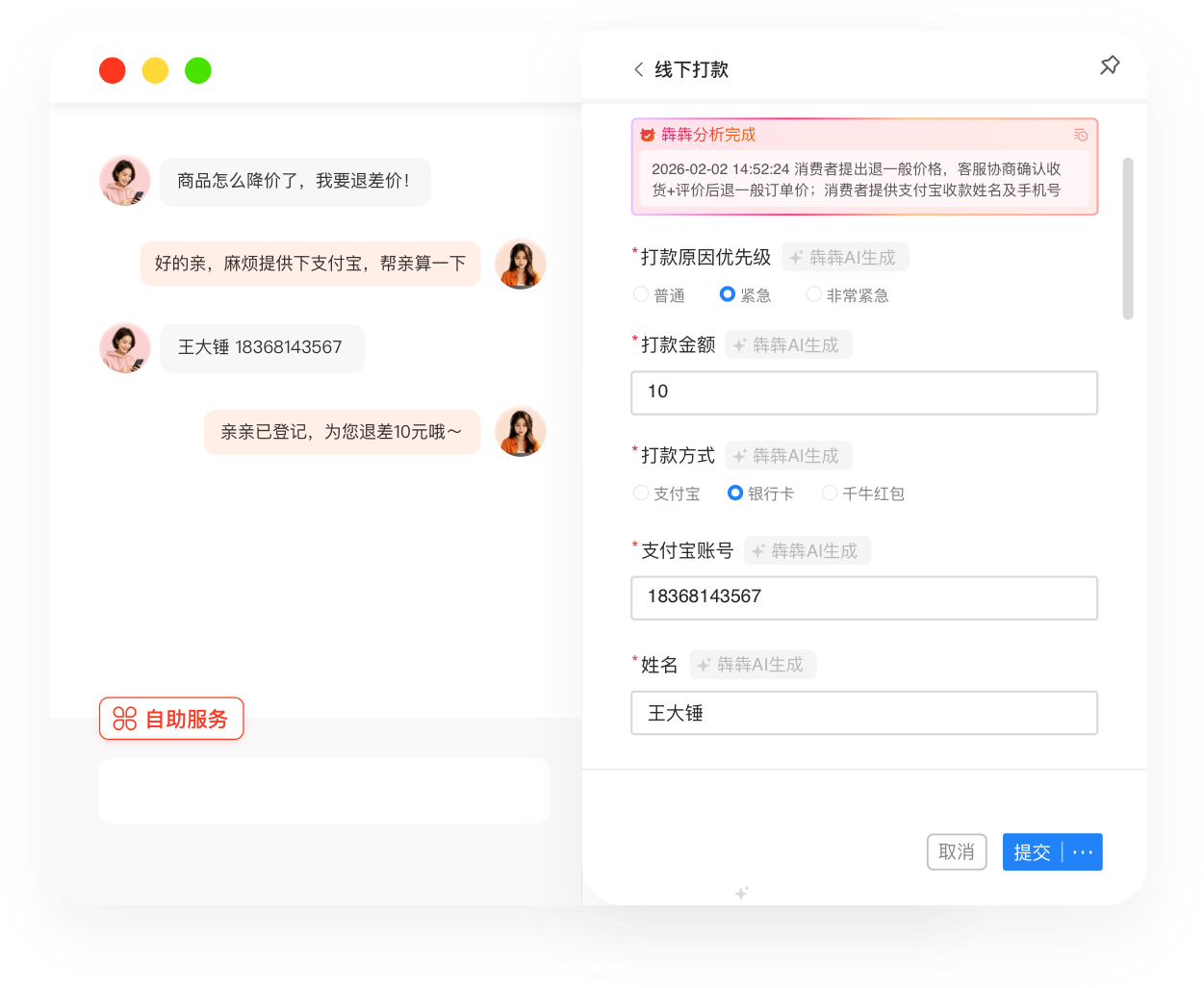Click the 打款金额 field containing 10
Viewport: 1204px width, 988px height.
[x=864, y=393]
